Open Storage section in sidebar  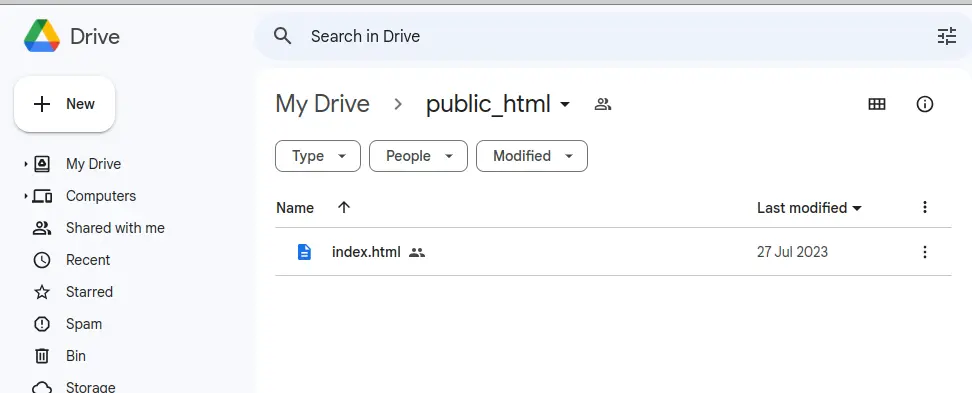coord(91,387)
